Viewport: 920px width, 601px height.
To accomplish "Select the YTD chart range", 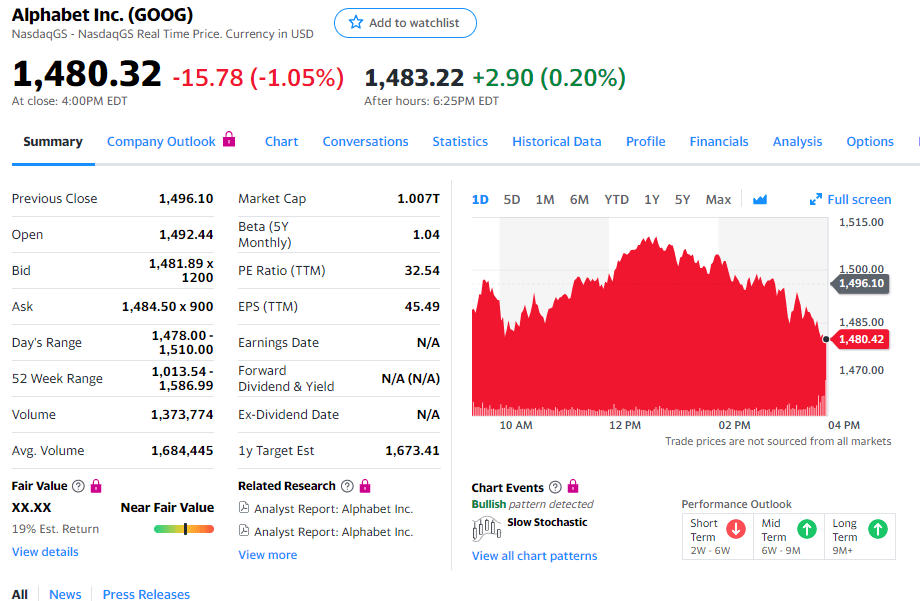I will pos(616,200).
